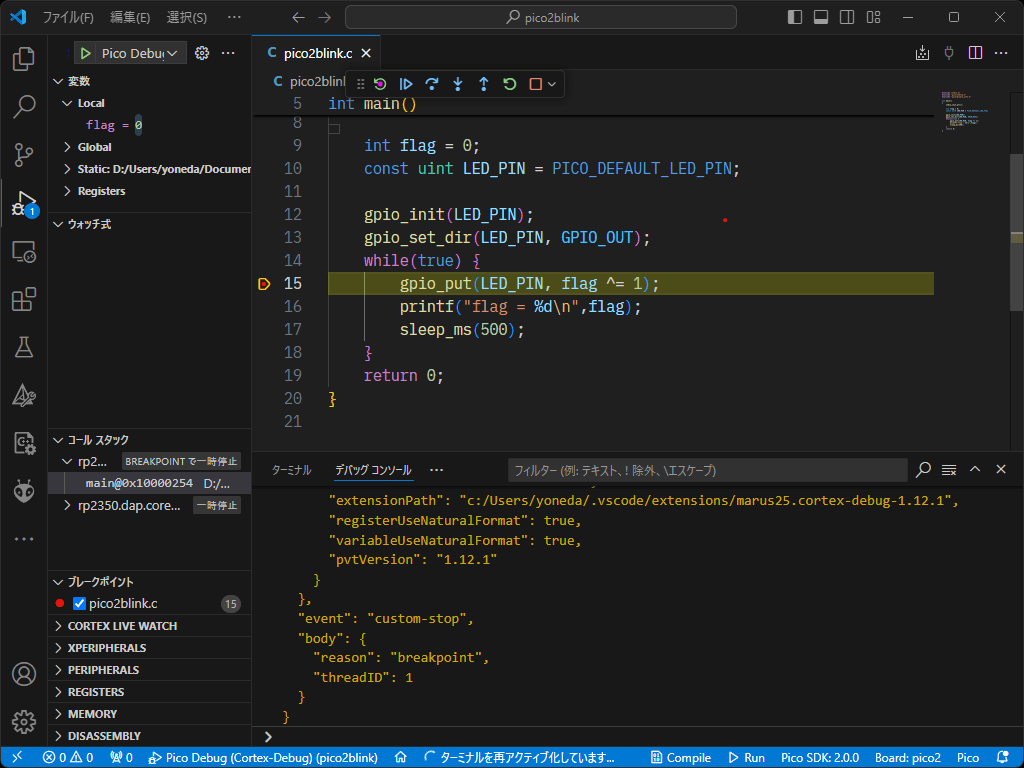Open the Explorer view in activity bar
1024x768 pixels.
[24, 59]
